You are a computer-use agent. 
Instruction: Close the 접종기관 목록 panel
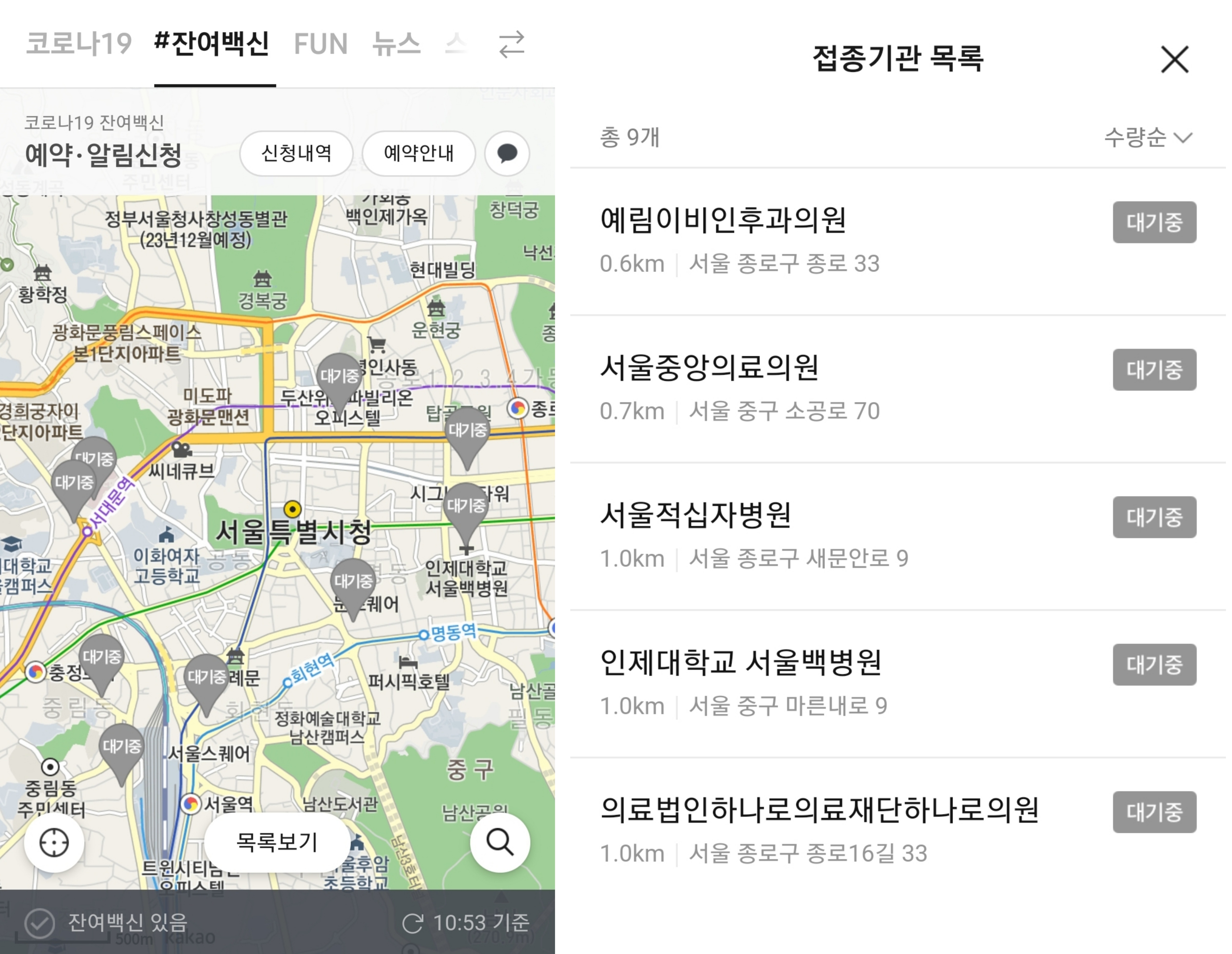pos(1174,60)
